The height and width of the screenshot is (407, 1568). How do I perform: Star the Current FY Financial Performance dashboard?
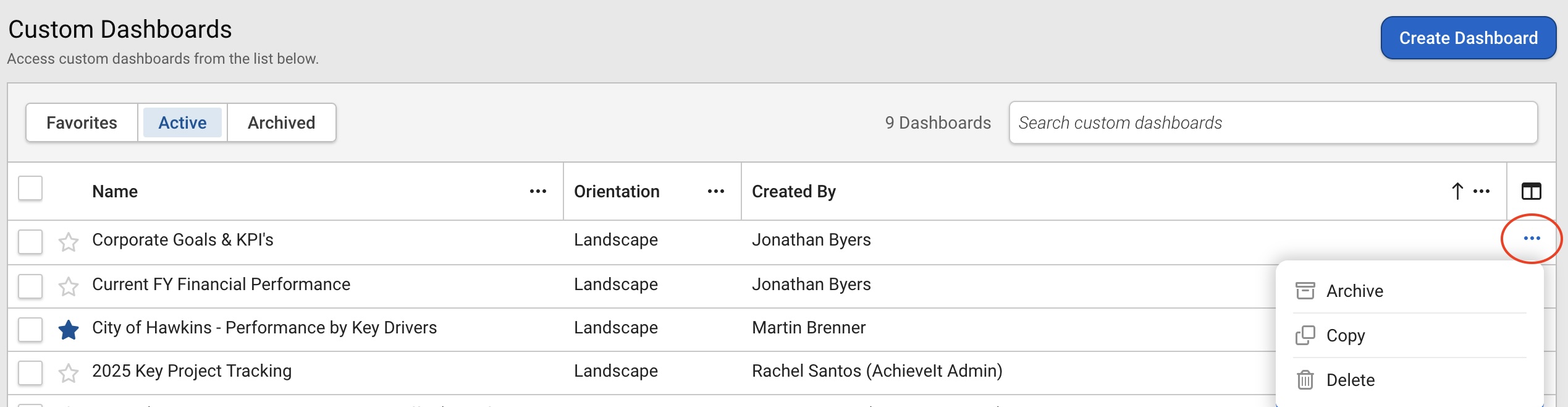[x=68, y=286]
